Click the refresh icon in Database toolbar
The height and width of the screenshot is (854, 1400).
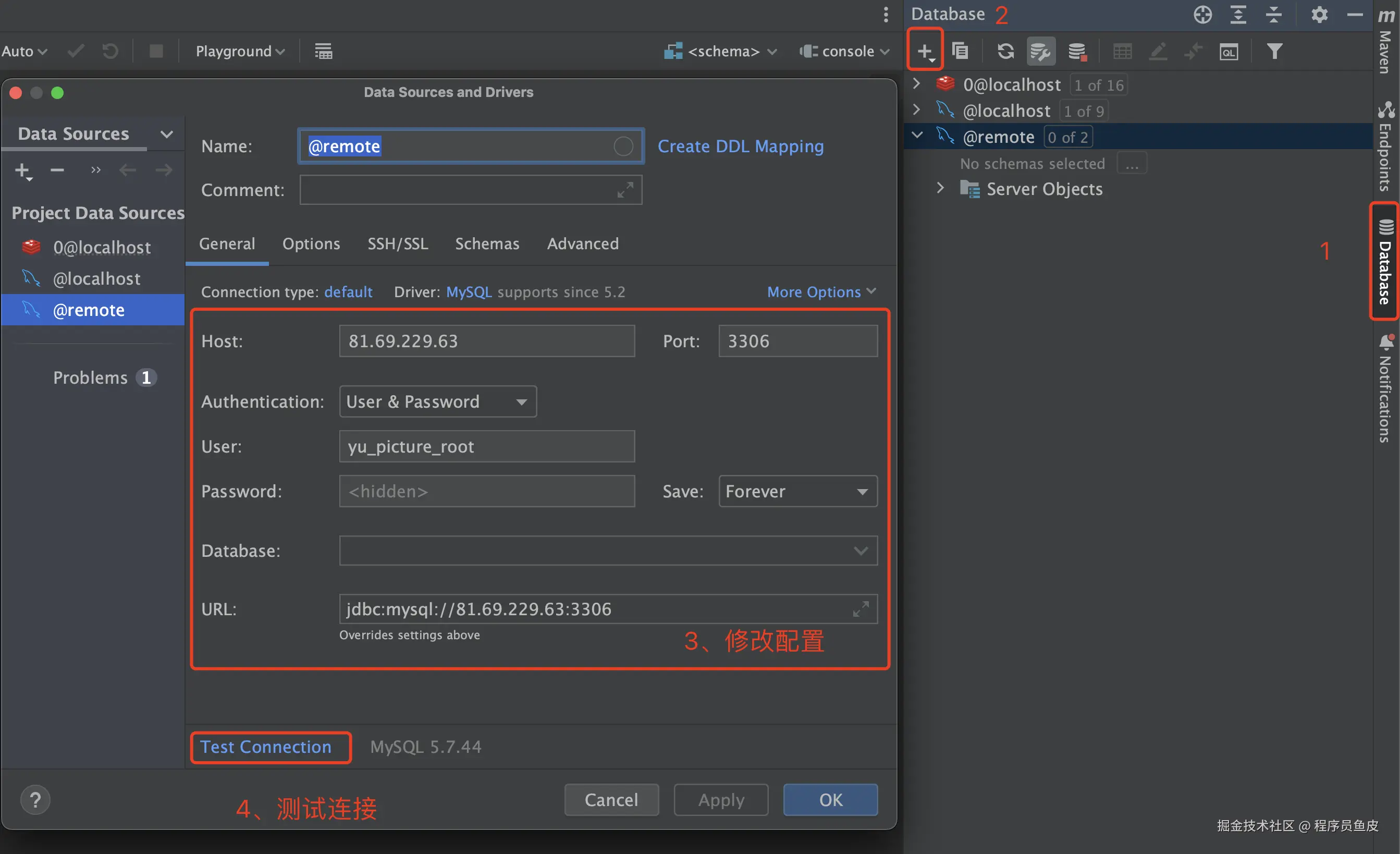click(1005, 51)
